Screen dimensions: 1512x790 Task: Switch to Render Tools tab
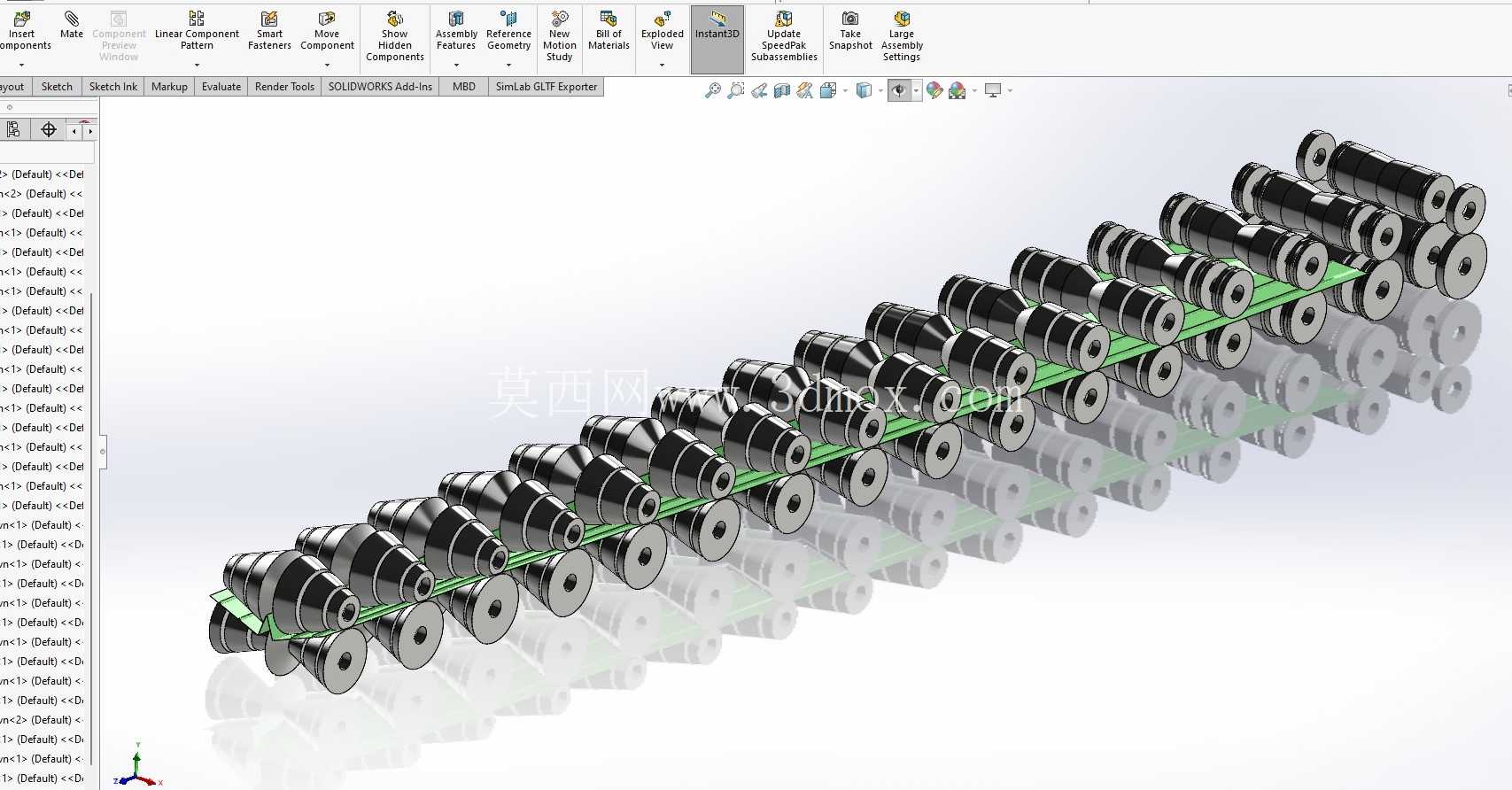284,87
